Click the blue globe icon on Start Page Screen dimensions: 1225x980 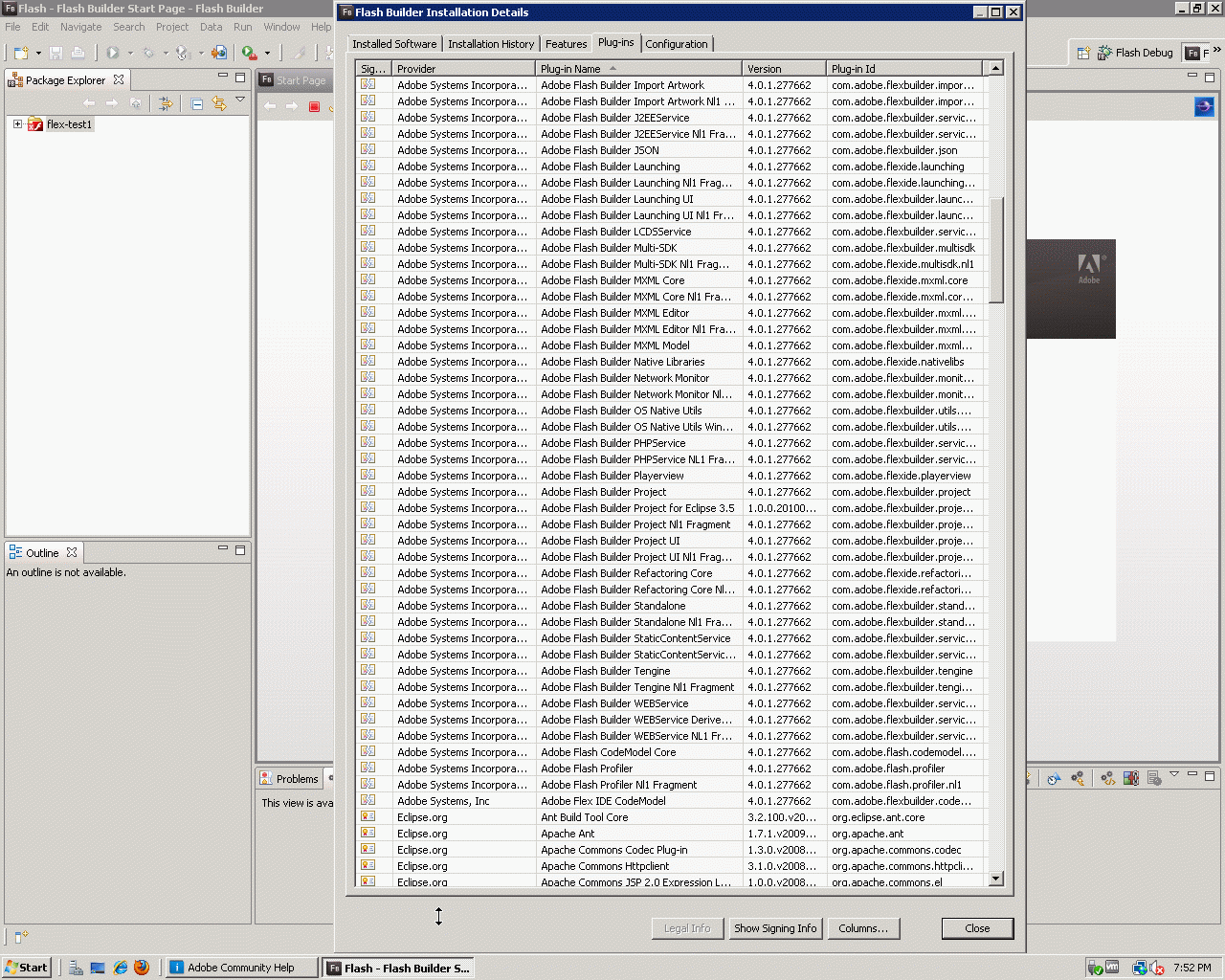click(x=1204, y=107)
